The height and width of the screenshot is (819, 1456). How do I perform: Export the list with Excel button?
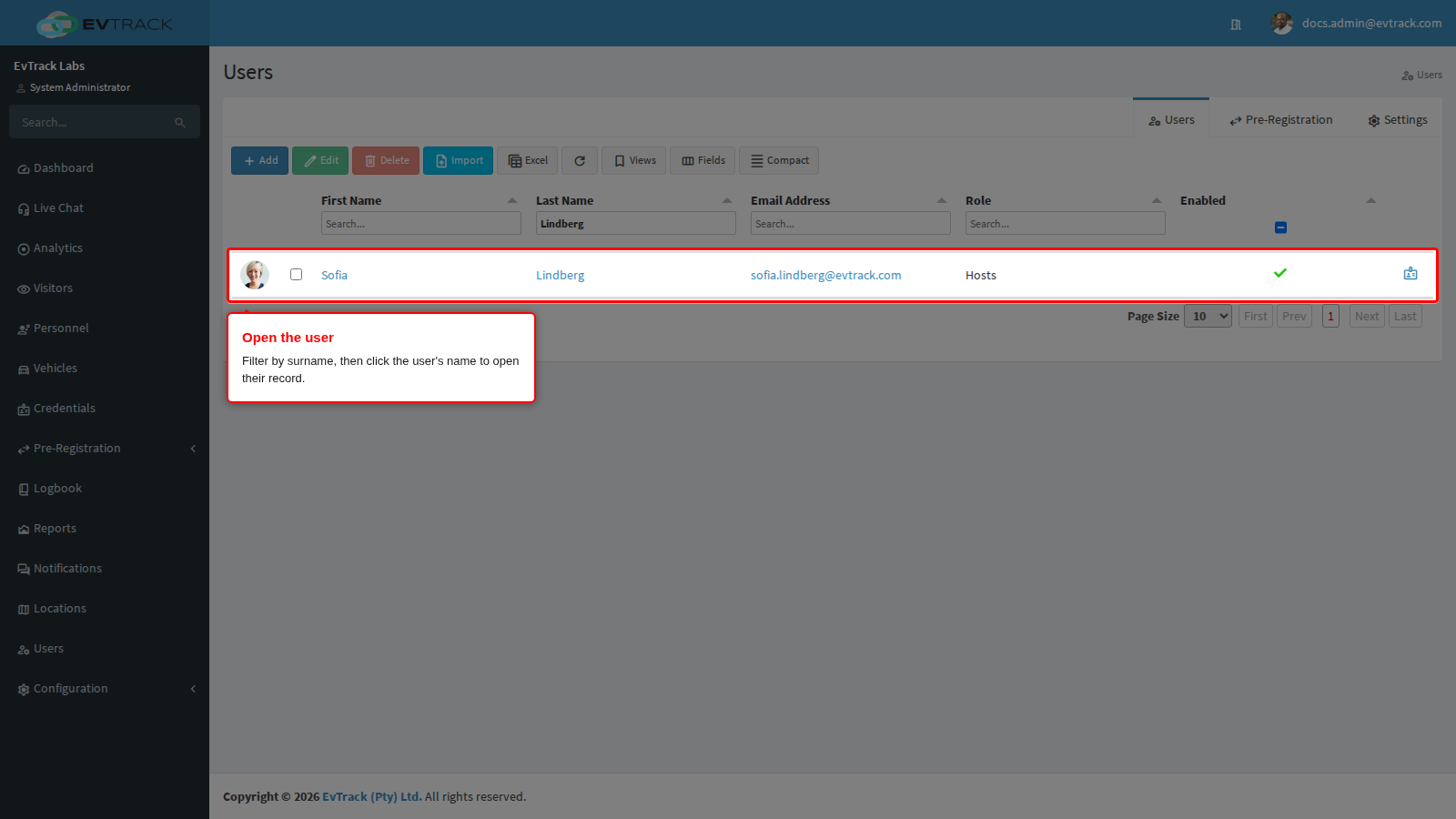[x=528, y=160]
